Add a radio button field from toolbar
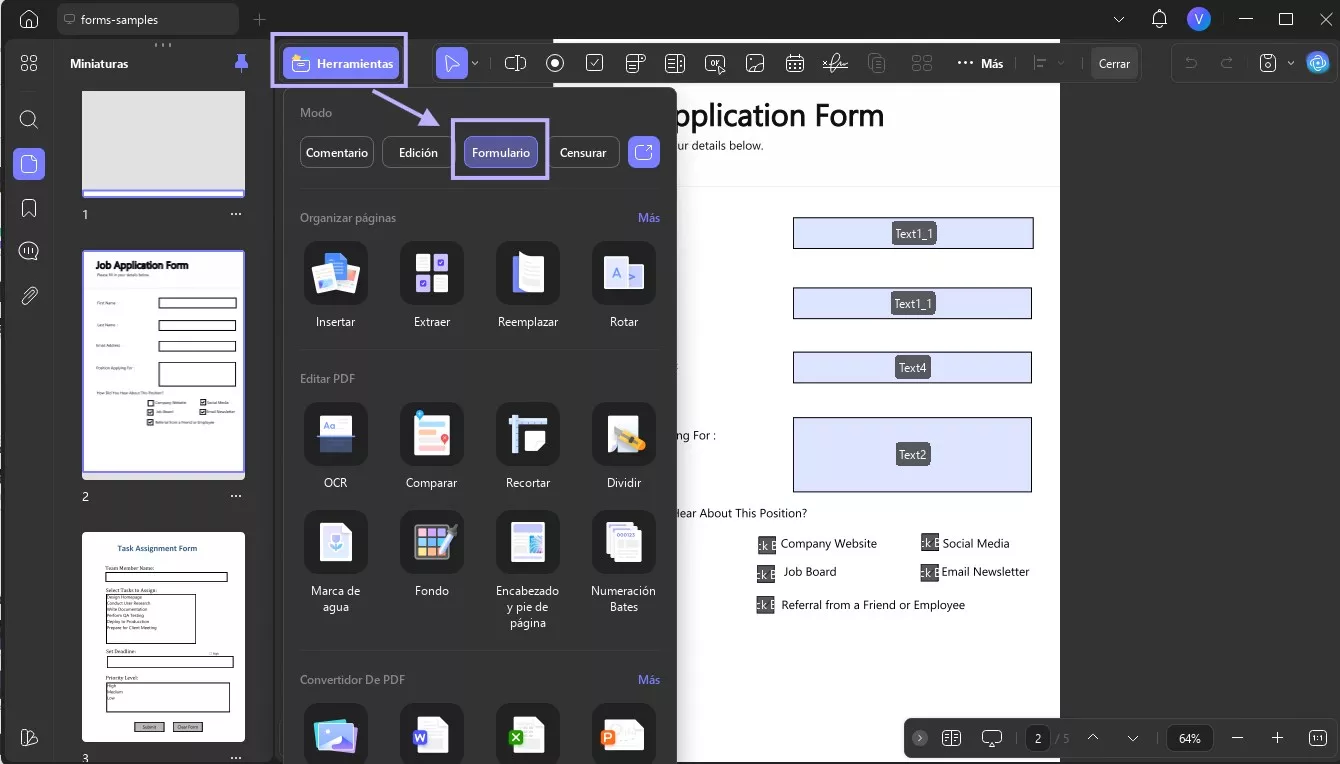 pos(555,63)
